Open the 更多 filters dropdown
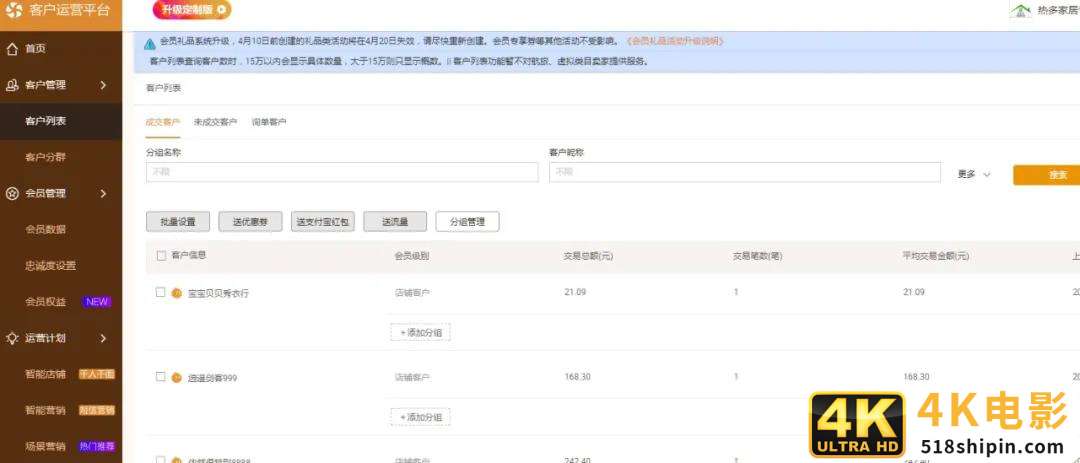Viewport: 1080px width, 463px height. point(973,174)
